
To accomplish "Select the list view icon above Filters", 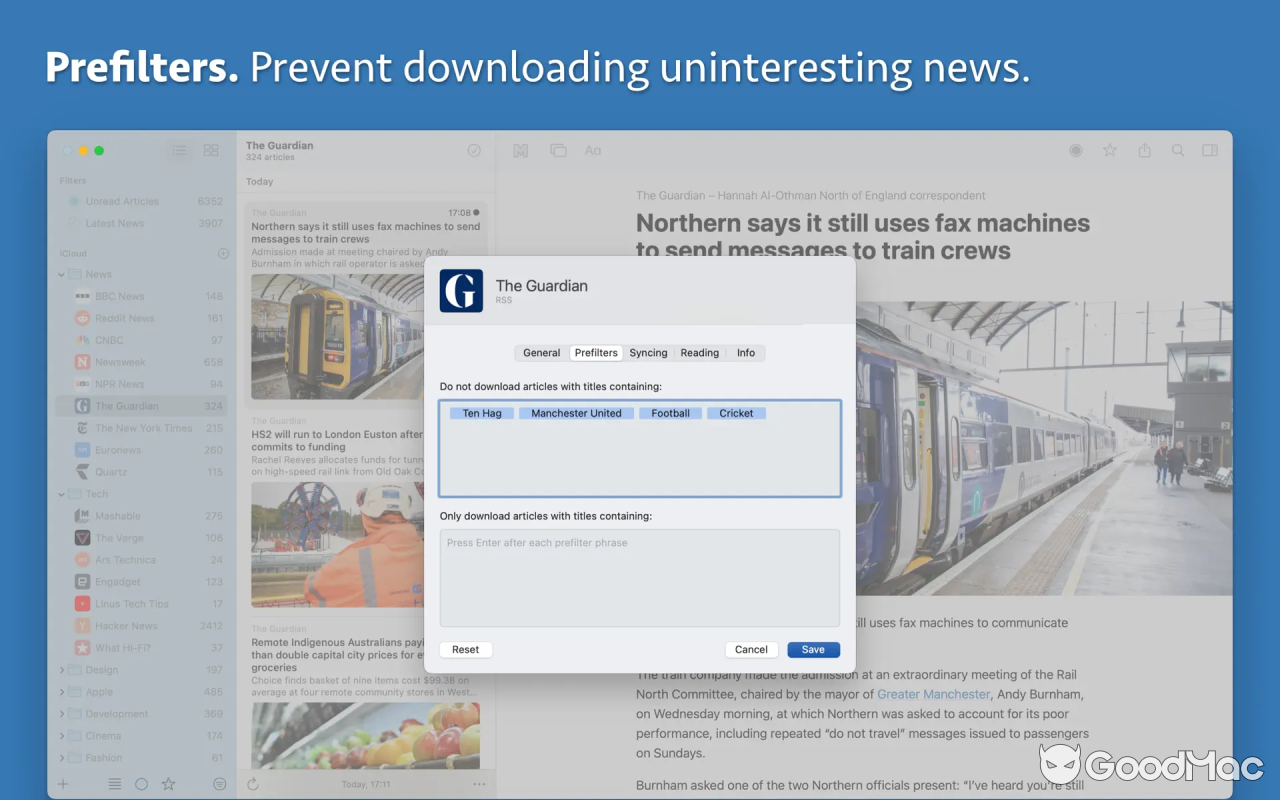I will [179, 150].
